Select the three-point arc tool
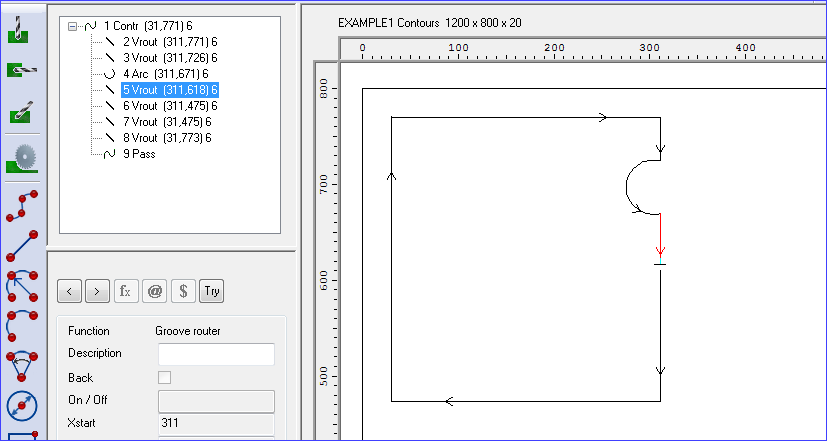827x441 pixels. coord(22,326)
